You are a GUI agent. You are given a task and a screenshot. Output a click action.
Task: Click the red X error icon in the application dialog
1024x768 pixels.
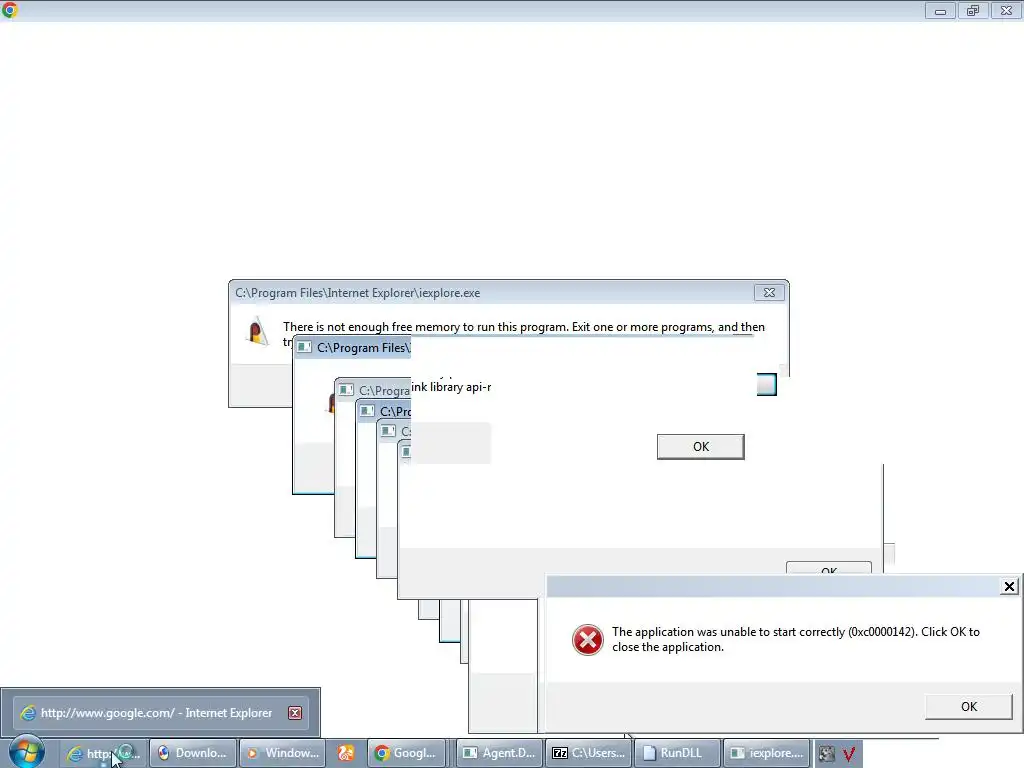[x=588, y=639]
